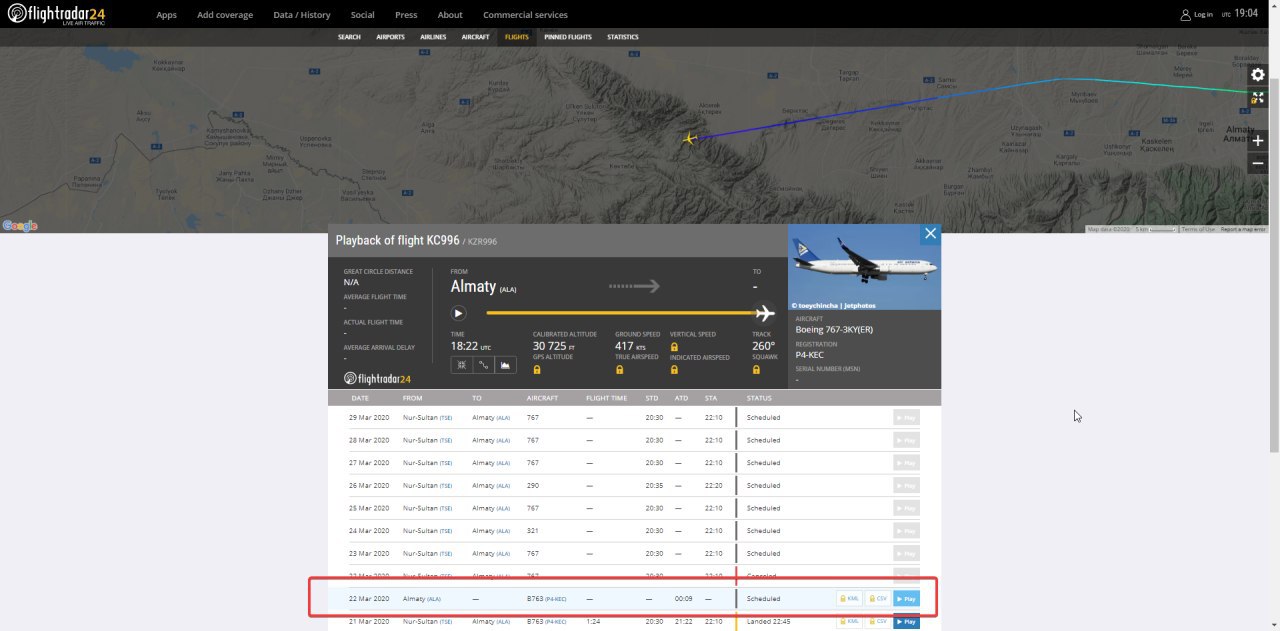Switch to the PINNED FLIGHTS tab
Viewport: 1280px width, 631px height.
(568, 37)
